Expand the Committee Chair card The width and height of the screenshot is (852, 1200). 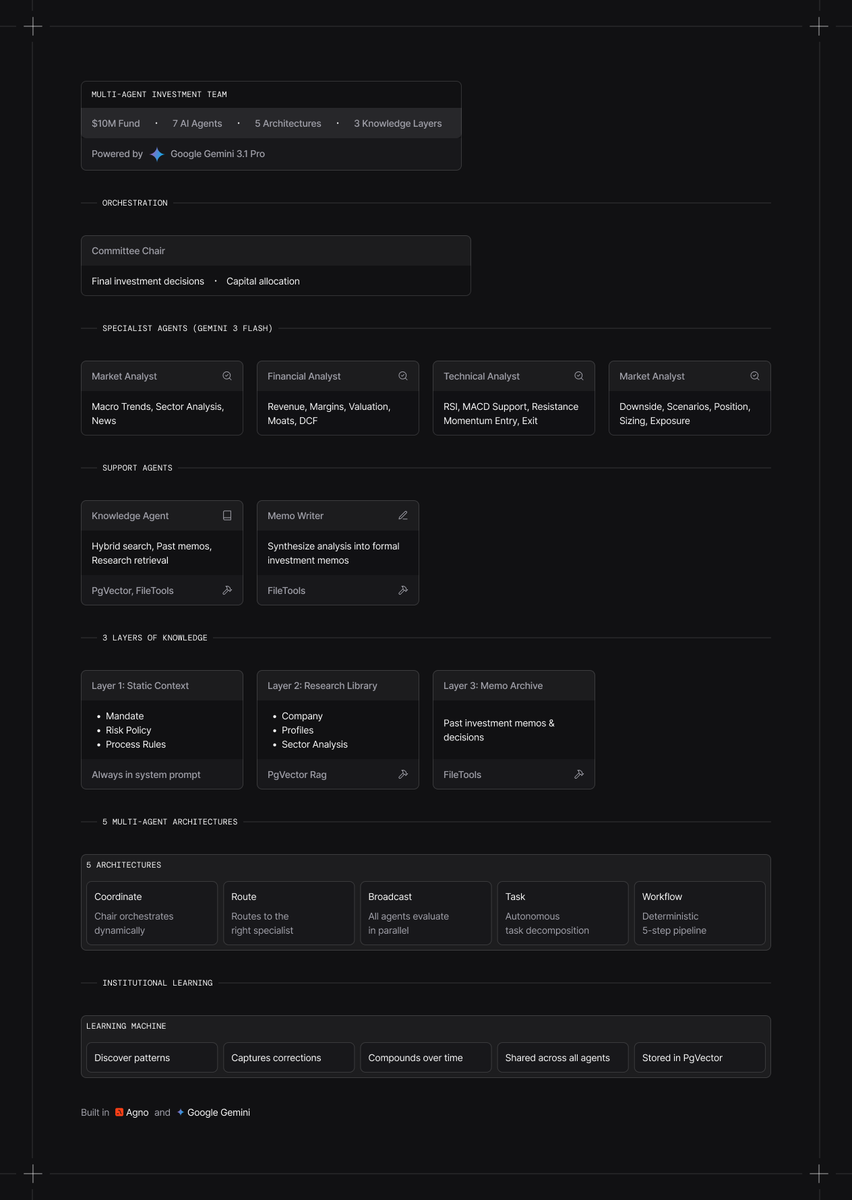[x=275, y=251]
